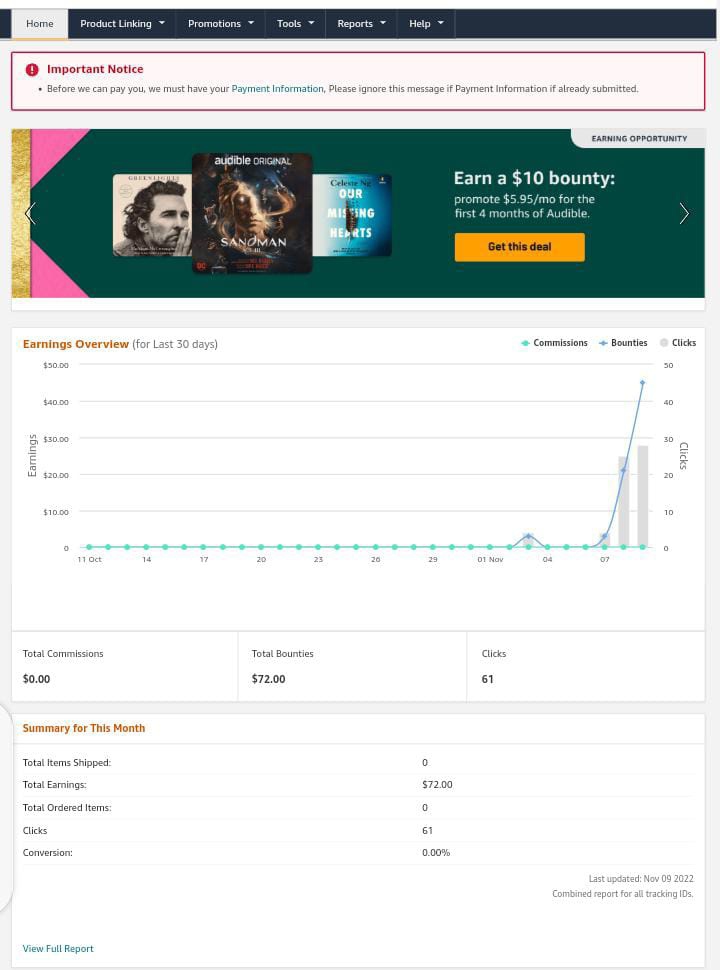Select the Total Bounties $72.00 value
The width and height of the screenshot is (720, 970).
[268, 679]
